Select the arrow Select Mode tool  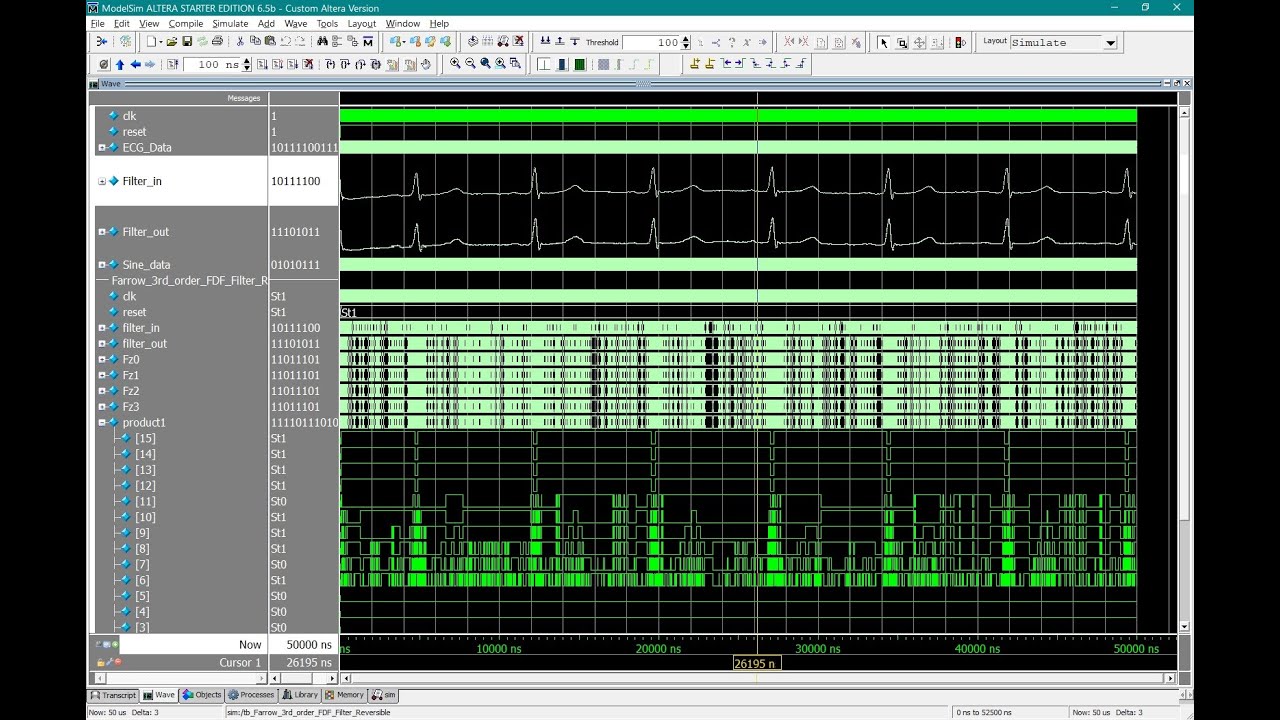pyautogui.click(x=884, y=42)
